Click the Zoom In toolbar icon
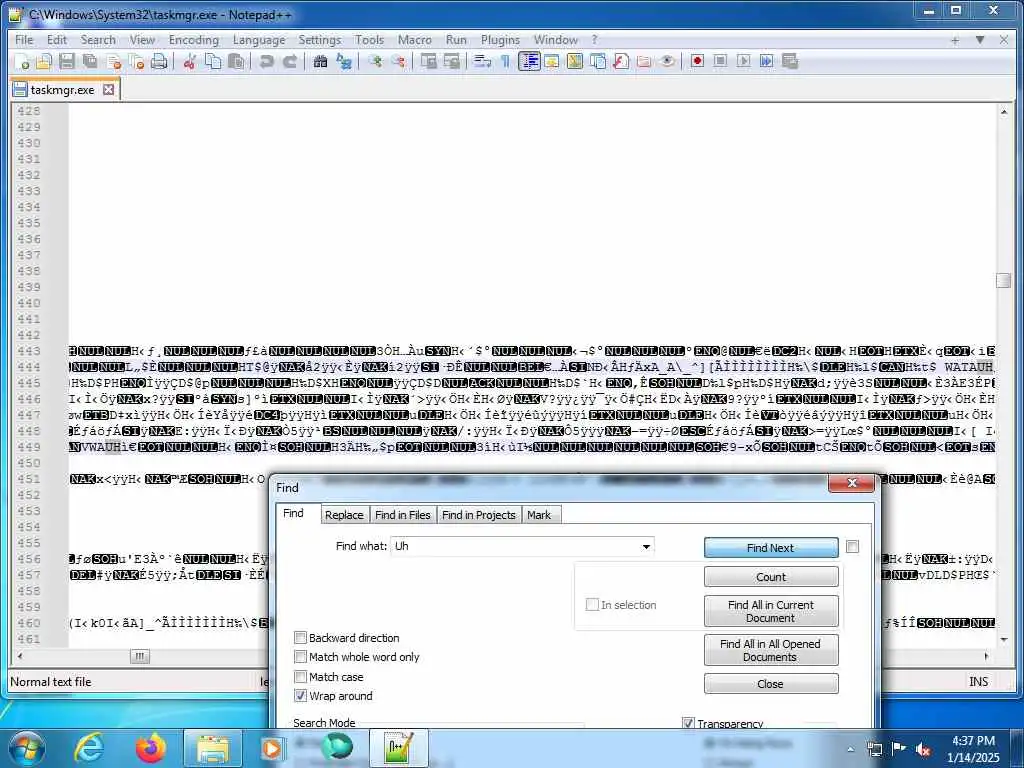This screenshot has width=1024, height=768. 374,61
